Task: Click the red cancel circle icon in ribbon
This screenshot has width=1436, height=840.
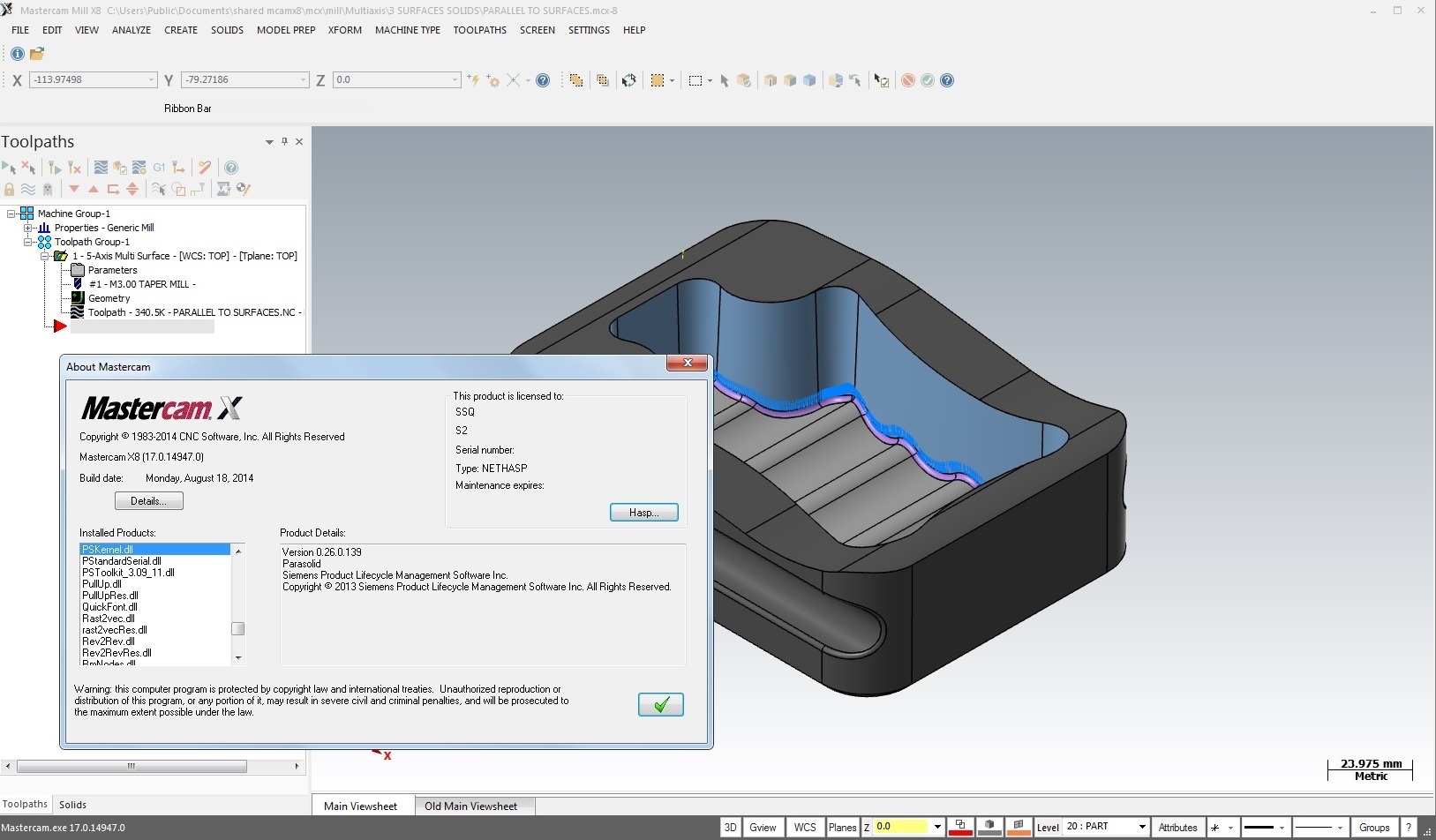Action: (908, 80)
